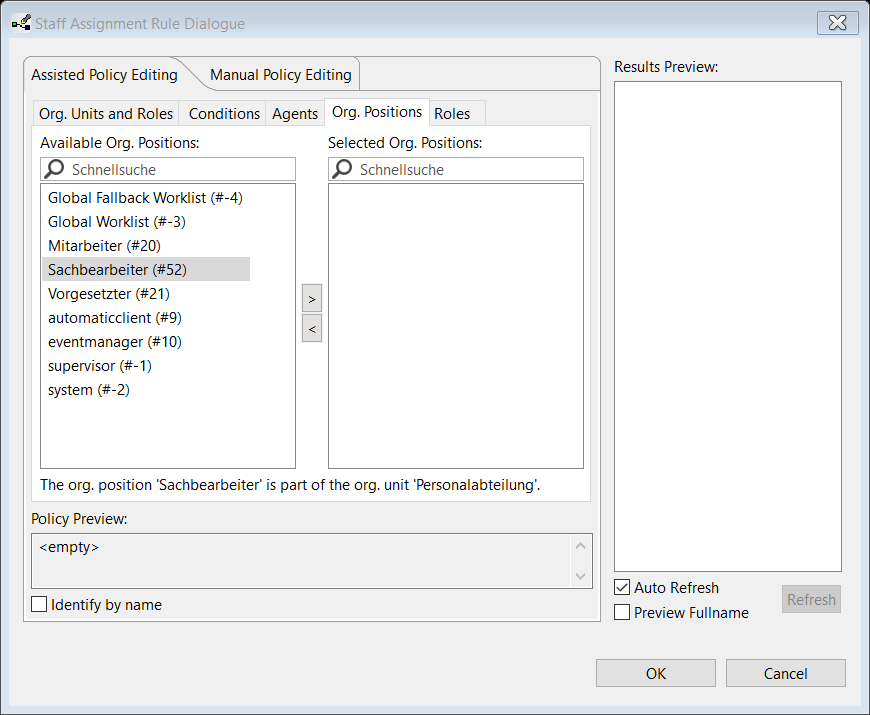
Task: Open the Conditions tab
Action: coord(224,114)
